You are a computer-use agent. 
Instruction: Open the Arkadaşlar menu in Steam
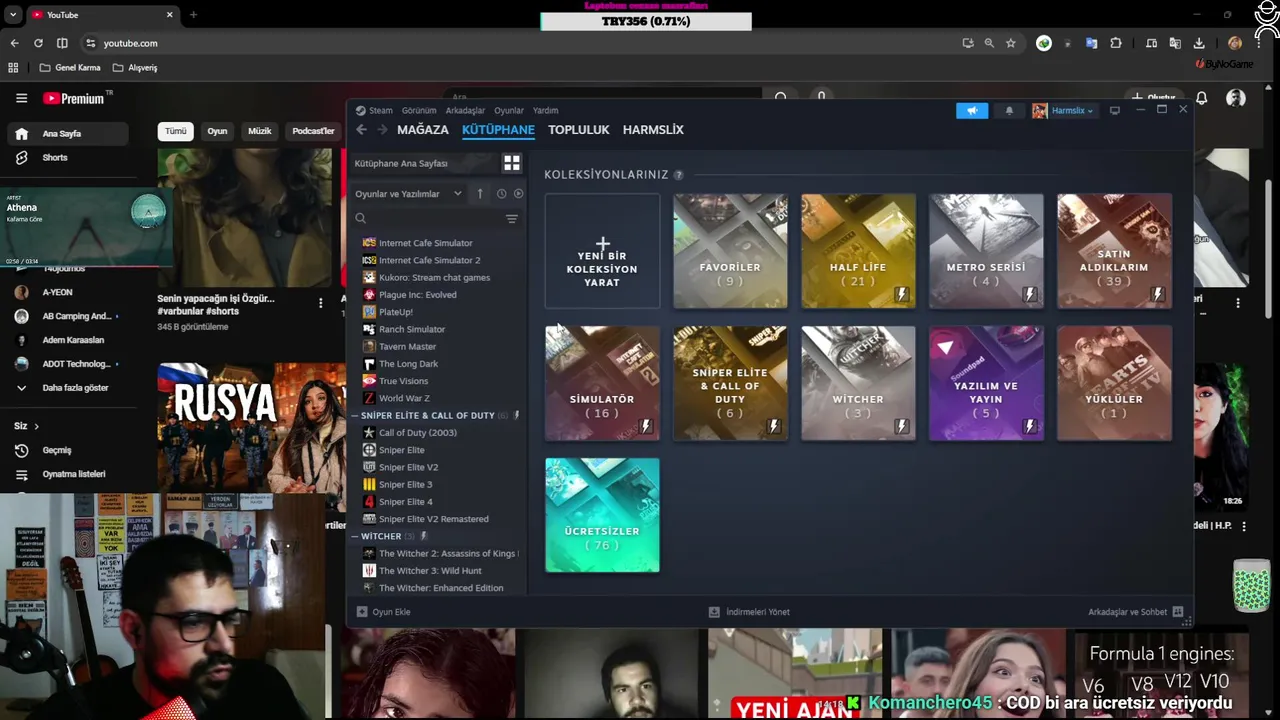pyautogui.click(x=465, y=110)
